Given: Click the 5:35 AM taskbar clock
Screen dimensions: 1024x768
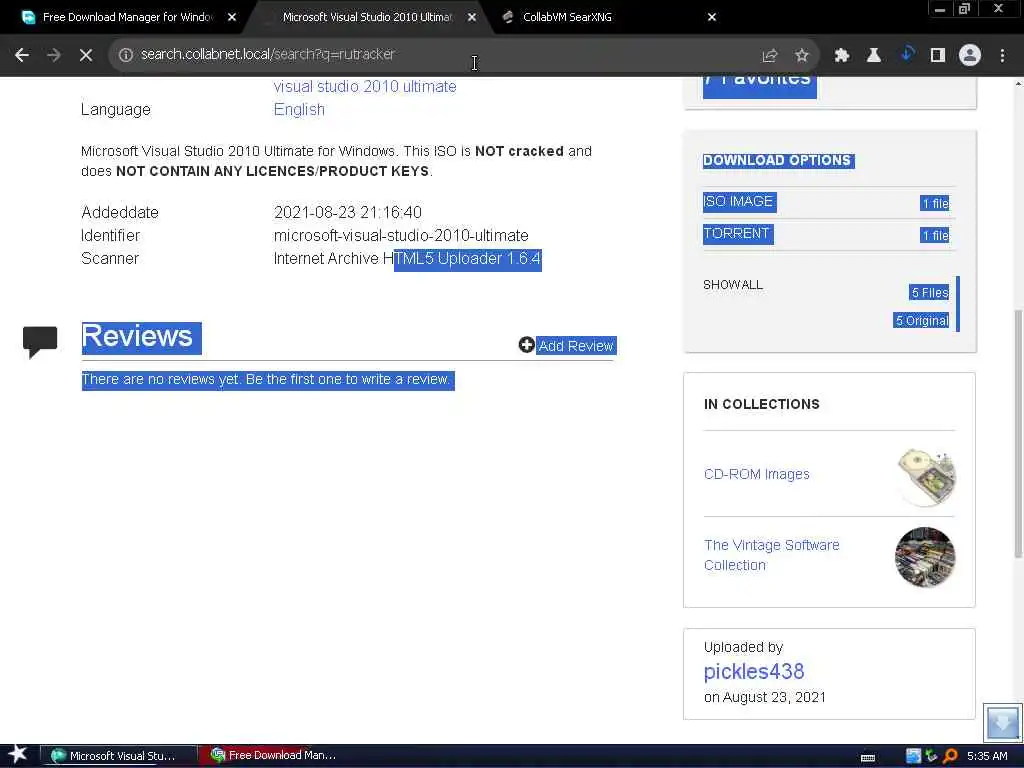Looking at the screenshot, I should pos(987,756).
